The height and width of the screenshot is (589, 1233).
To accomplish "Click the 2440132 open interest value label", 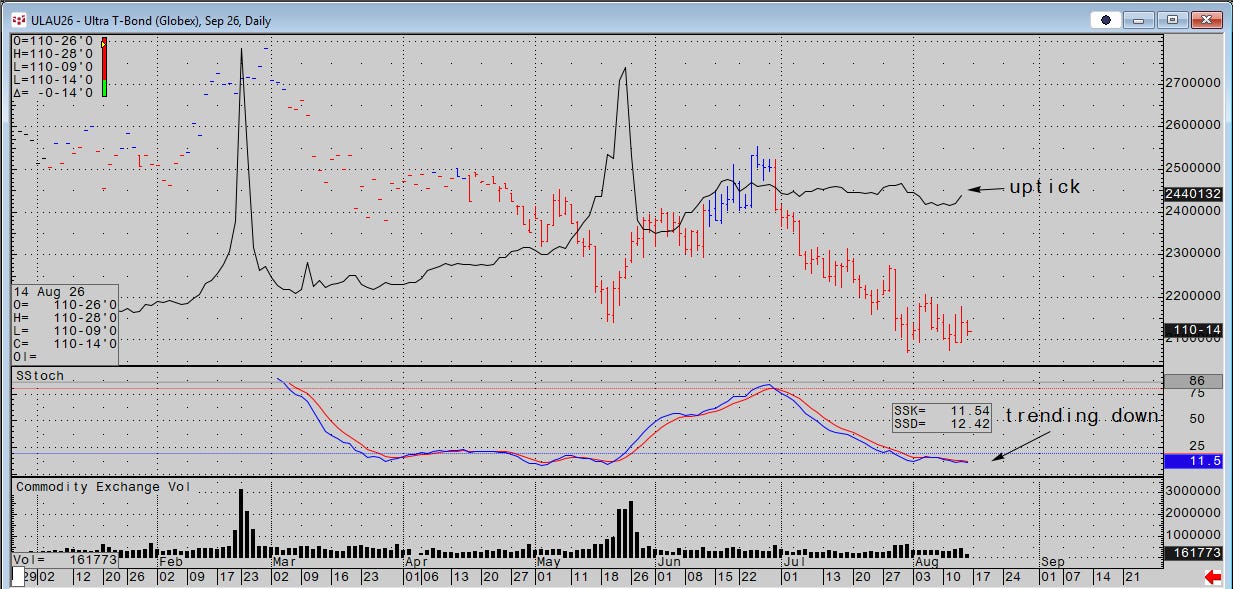I will 1193,194.
